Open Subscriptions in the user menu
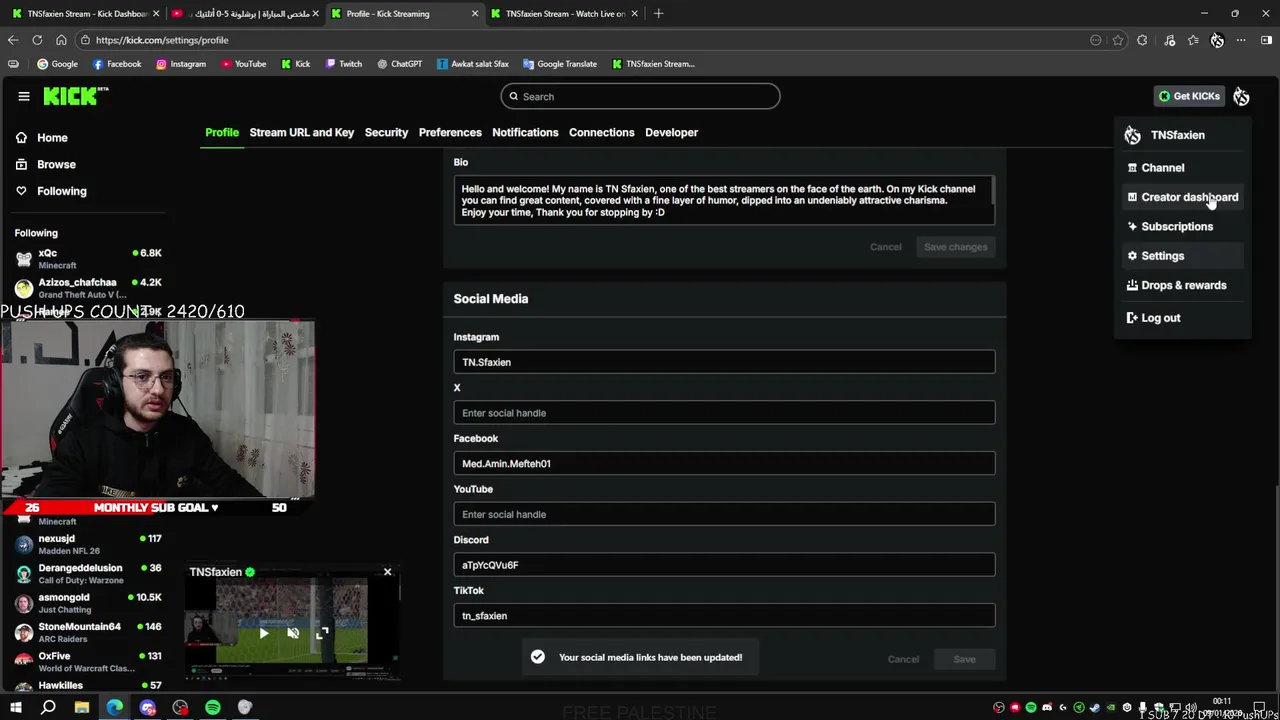The width and height of the screenshot is (1280, 720). pyautogui.click(x=1182, y=226)
